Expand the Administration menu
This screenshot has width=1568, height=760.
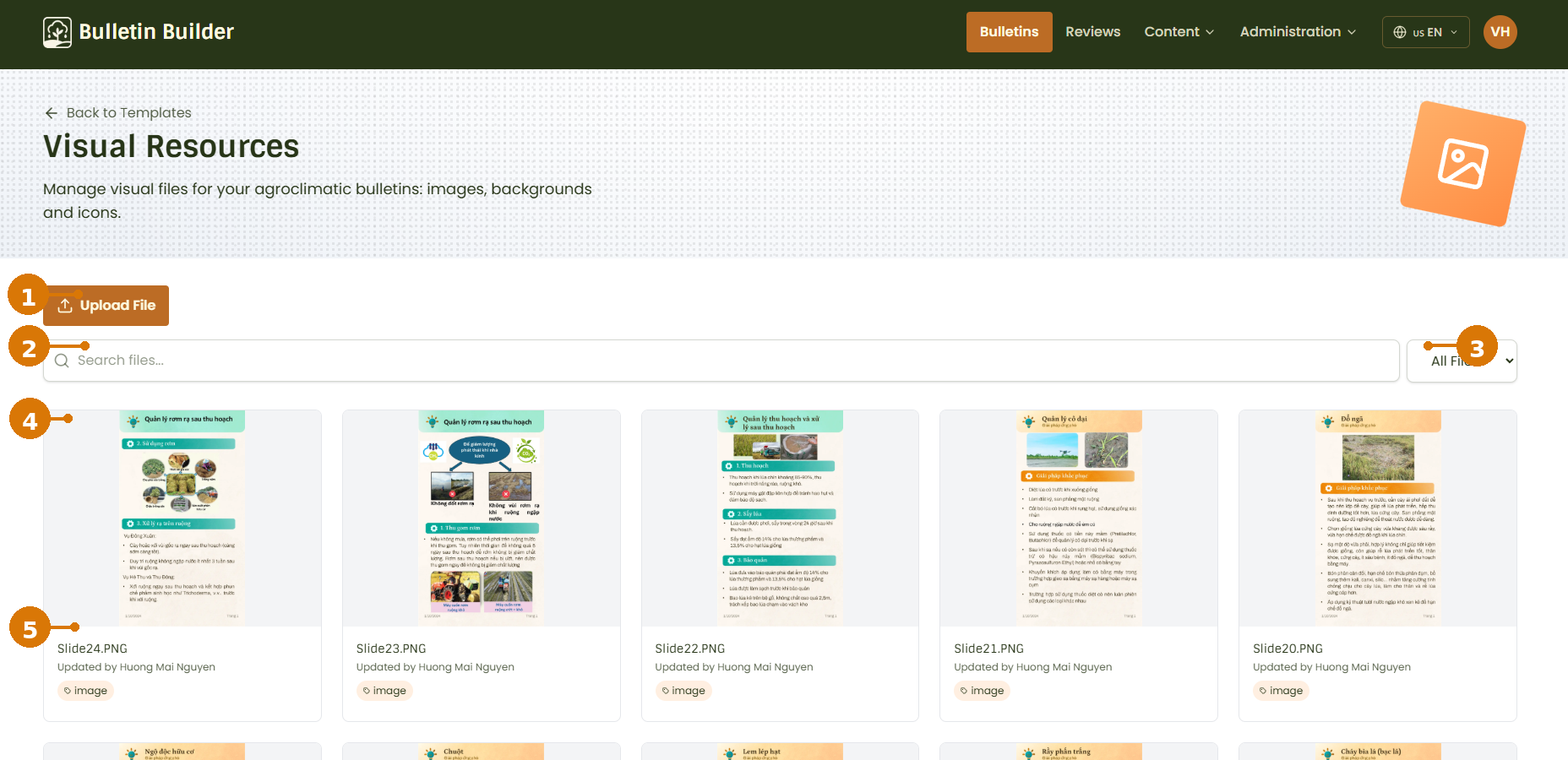tap(1298, 32)
